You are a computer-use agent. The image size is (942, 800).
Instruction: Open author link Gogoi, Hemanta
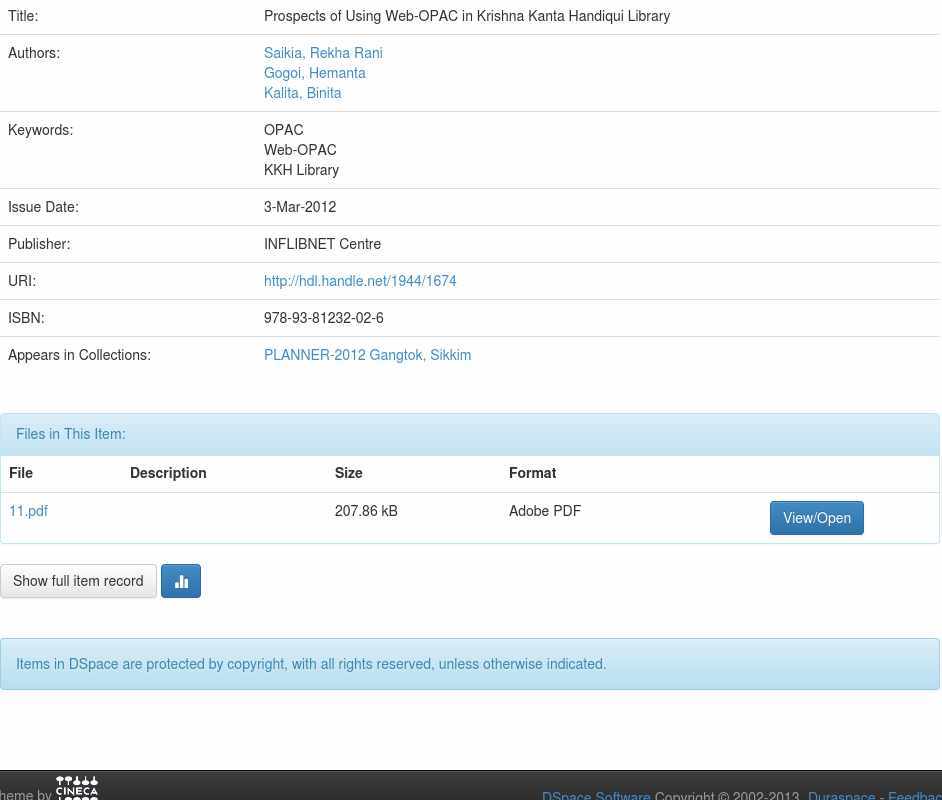coord(314,73)
